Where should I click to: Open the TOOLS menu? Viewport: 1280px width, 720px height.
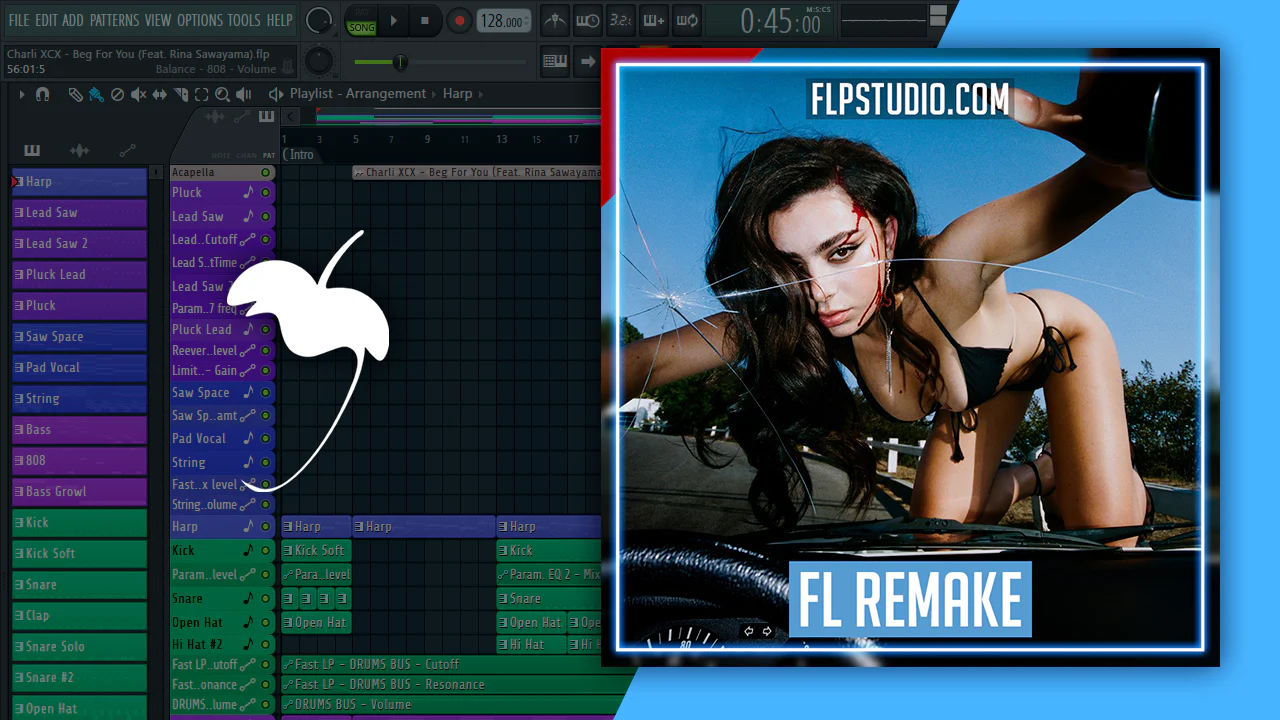[x=244, y=20]
